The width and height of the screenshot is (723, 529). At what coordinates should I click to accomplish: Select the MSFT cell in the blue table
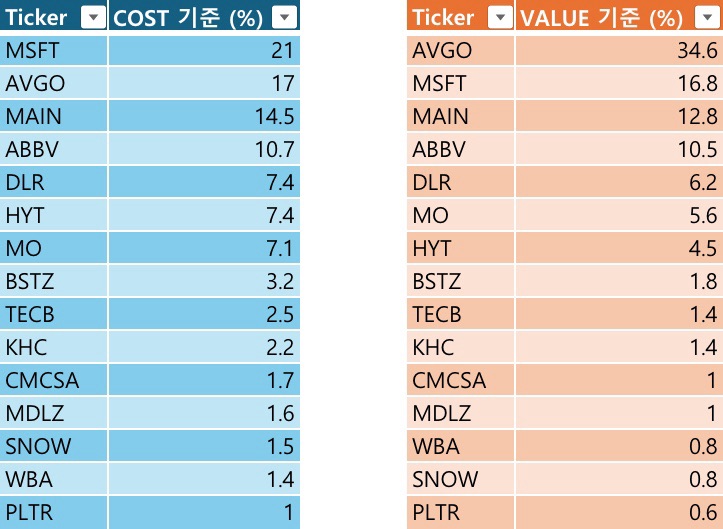click(34, 50)
